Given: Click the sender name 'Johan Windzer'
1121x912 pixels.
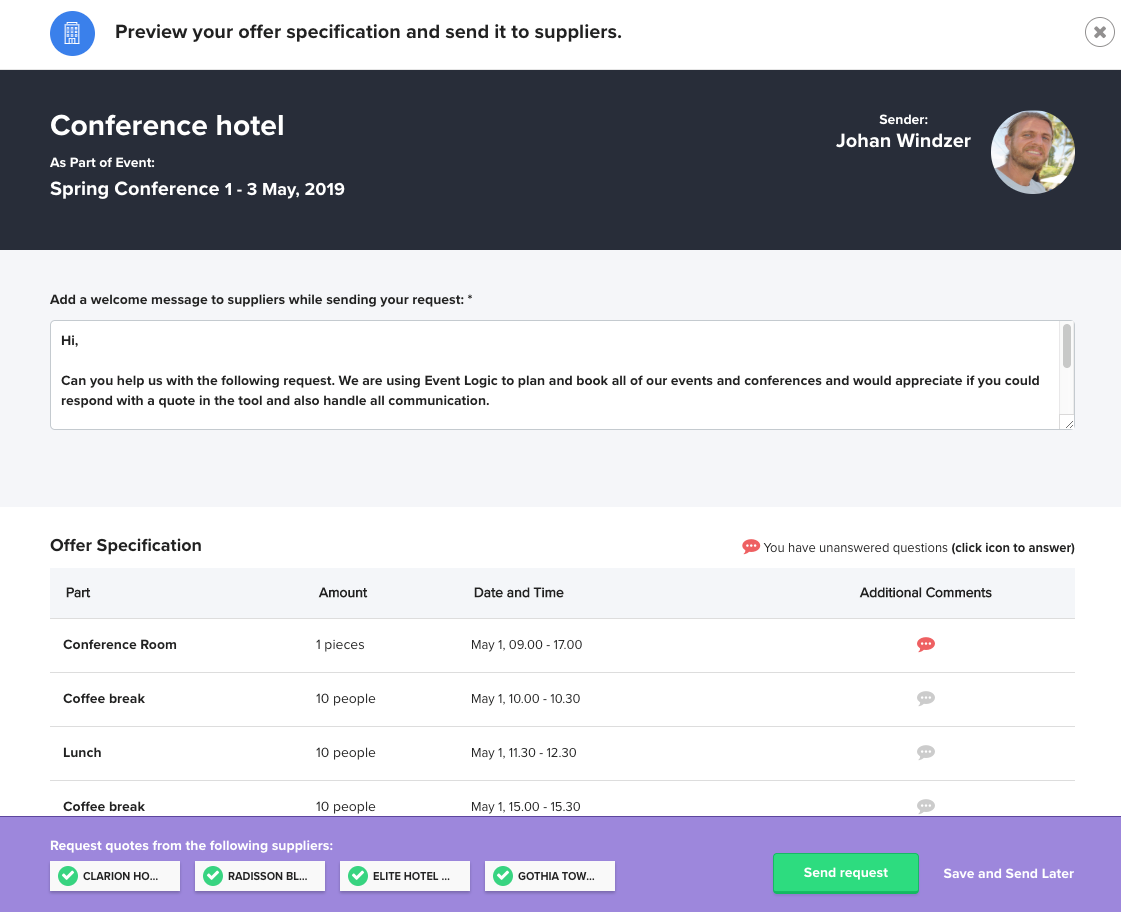Looking at the screenshot, I should point(904,141).
